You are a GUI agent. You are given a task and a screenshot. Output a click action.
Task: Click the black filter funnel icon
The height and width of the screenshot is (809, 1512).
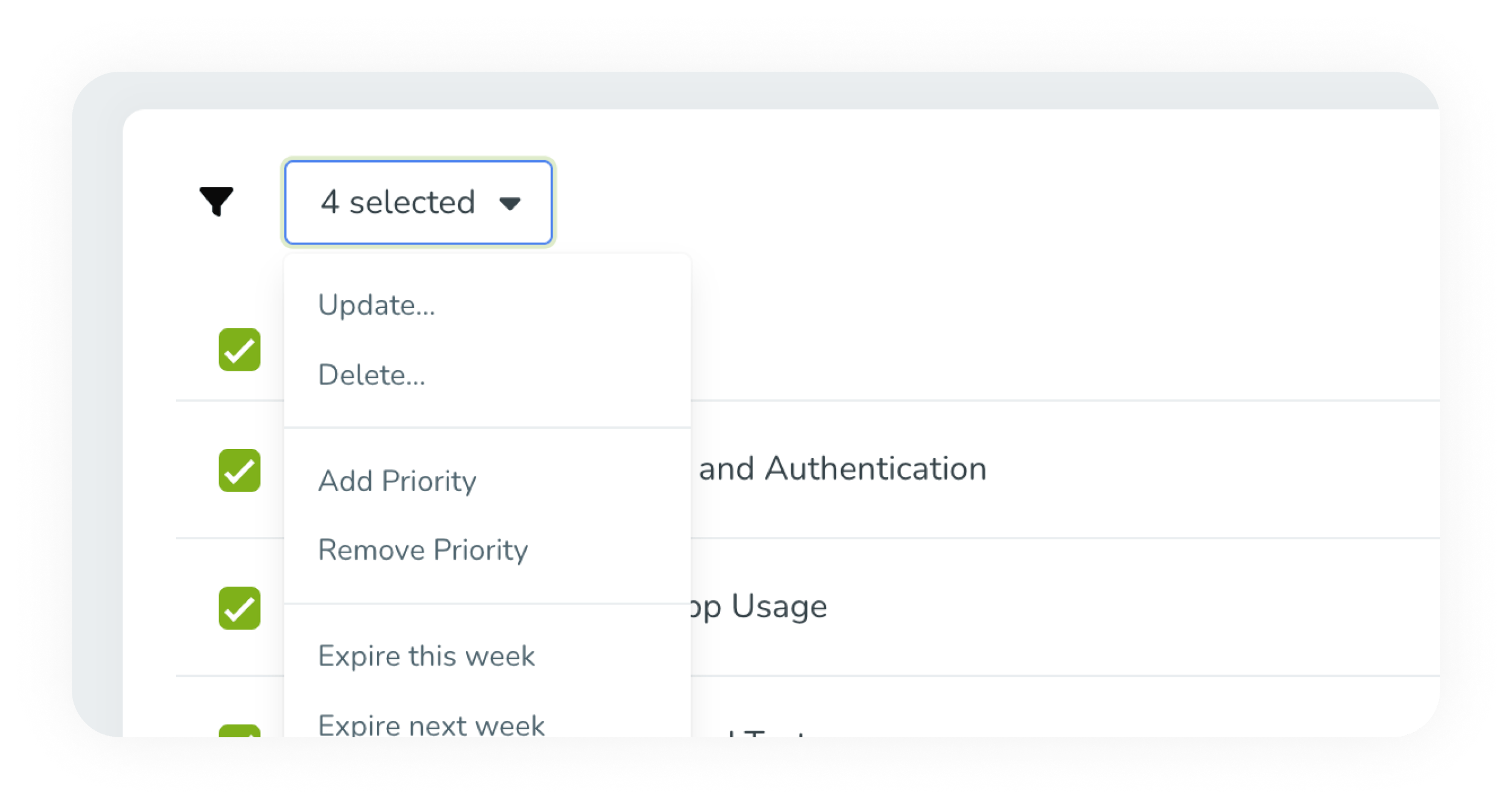click(216, 201)
